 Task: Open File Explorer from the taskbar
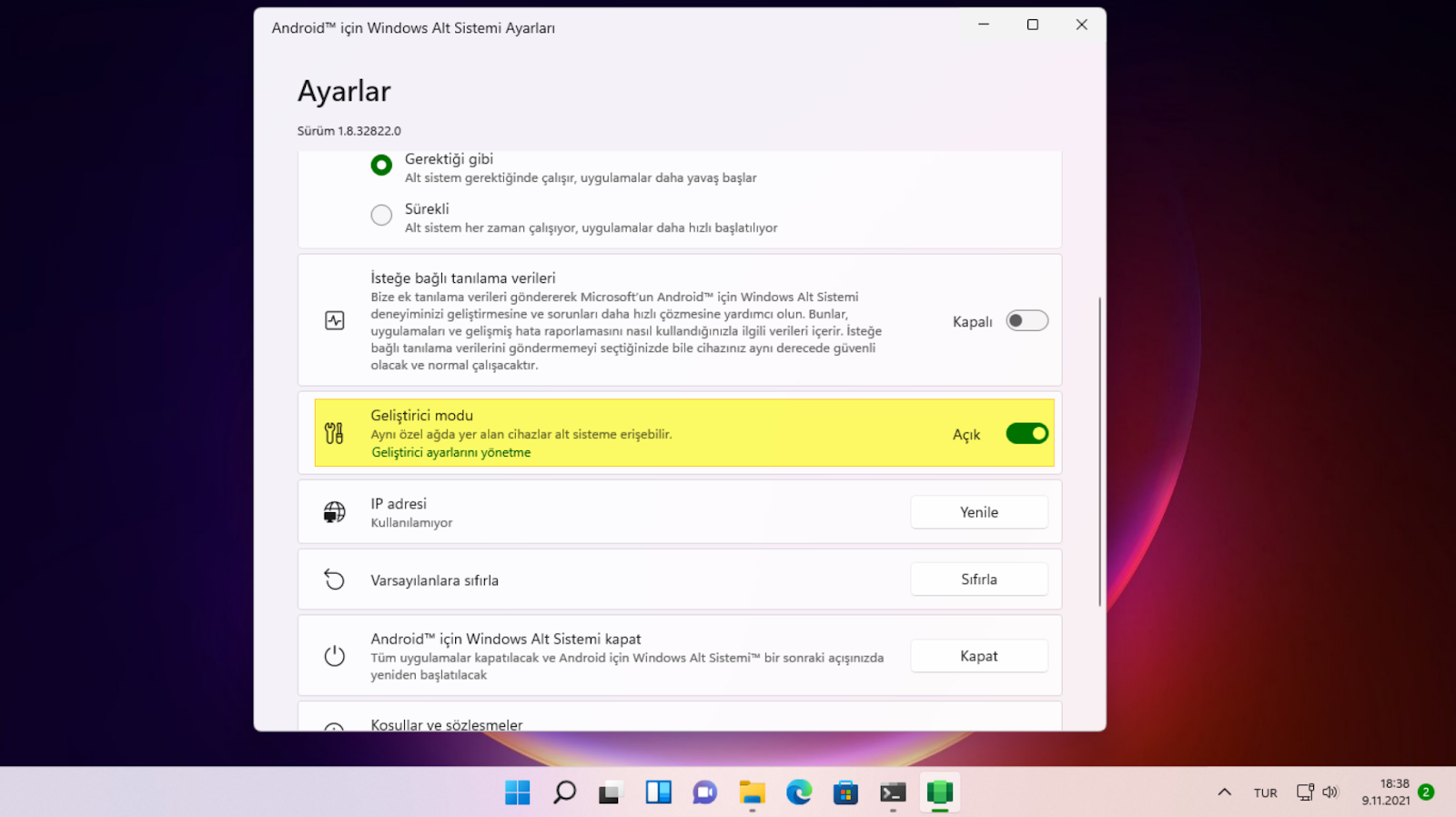tap(752, 792)
